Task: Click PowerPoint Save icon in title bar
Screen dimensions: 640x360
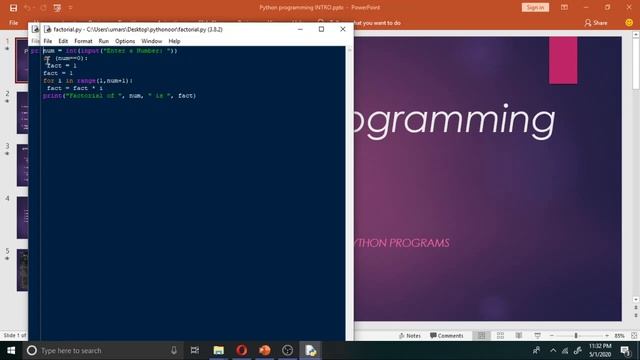Action: (x=13, y=8)
